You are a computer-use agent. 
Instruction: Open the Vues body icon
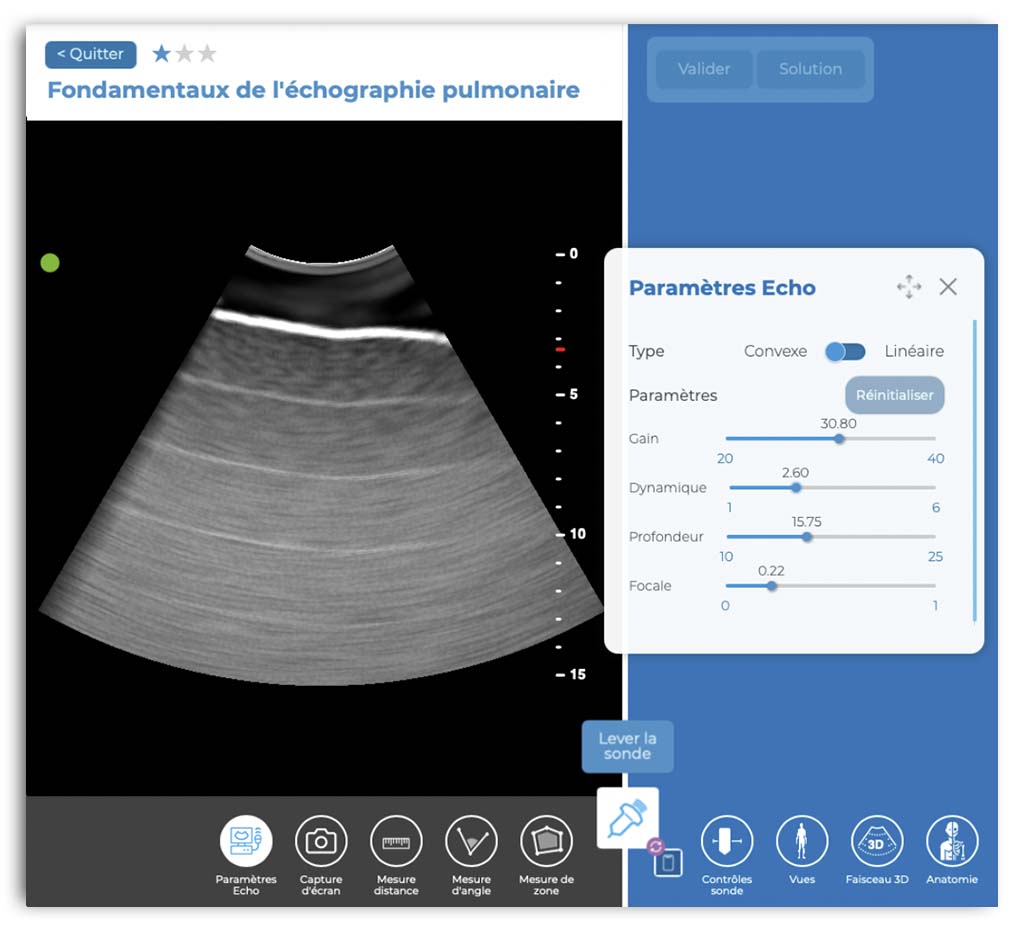[801, 841]
